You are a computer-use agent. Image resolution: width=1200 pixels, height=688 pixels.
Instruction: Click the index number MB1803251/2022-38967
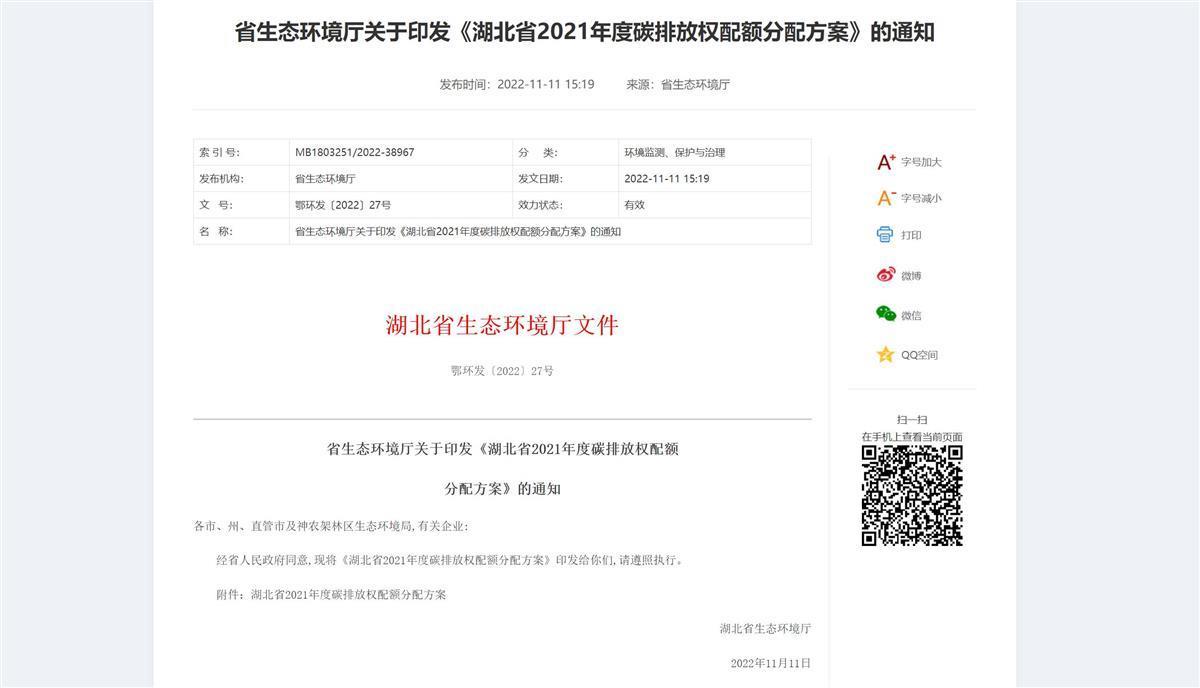(354, 152)
